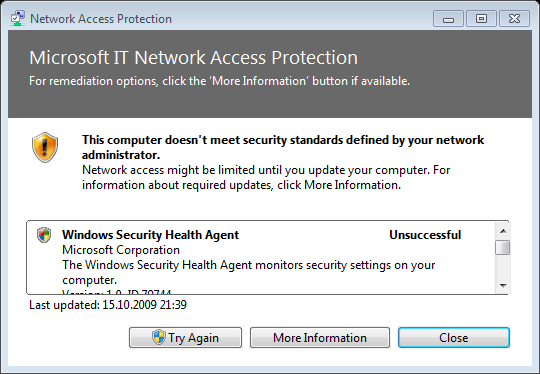This screenshot has height=374, width=540.
Task: Click the Windows Security Health Agent shield icon
Action: point(44,235)
